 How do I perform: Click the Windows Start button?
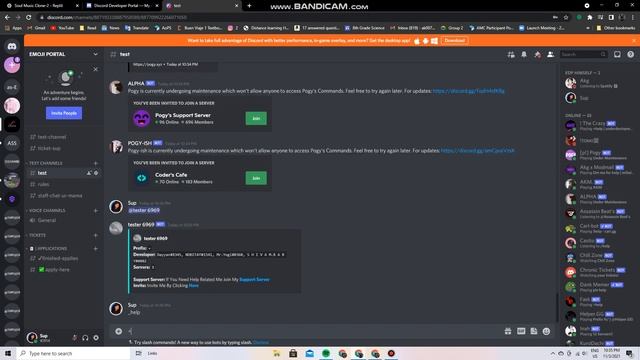[8, 353]
